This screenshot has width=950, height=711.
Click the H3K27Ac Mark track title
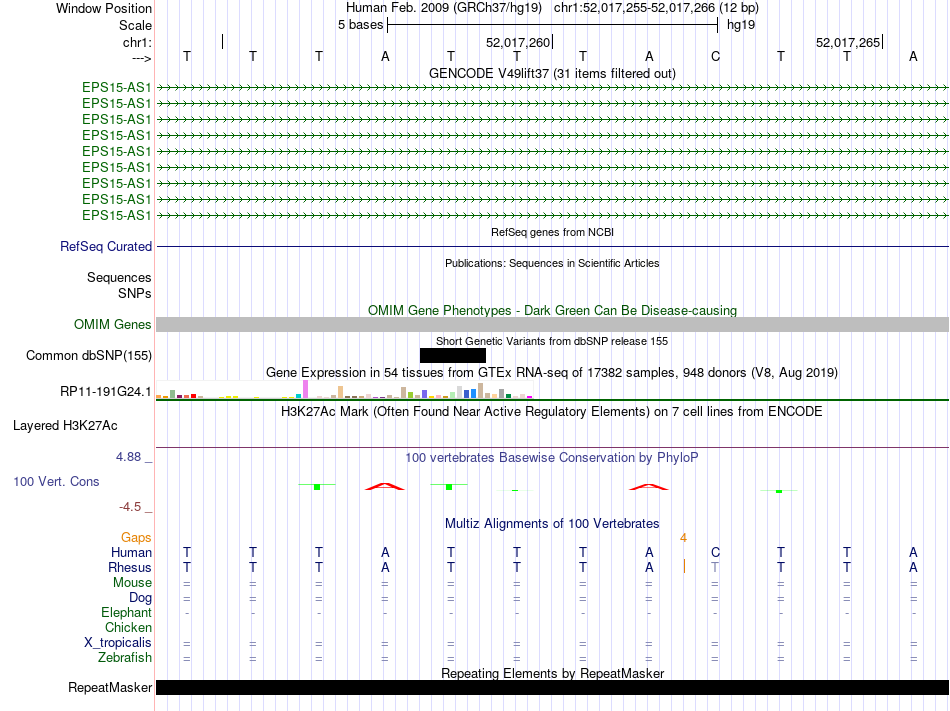(x=552, y=412)
